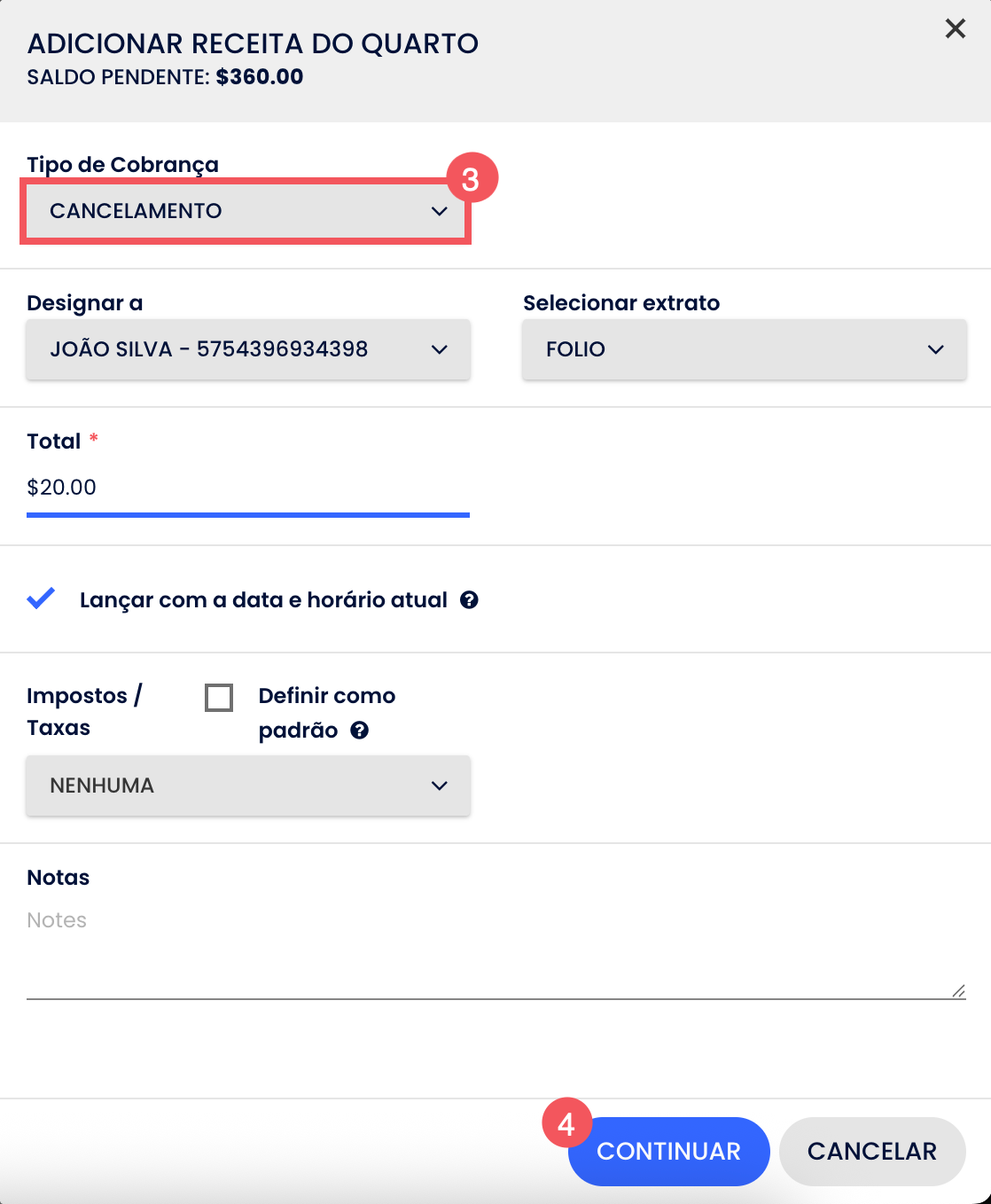
Task: Expand the Impostos / Taxas NENHUMA dropdown
Action: [248, 786]
